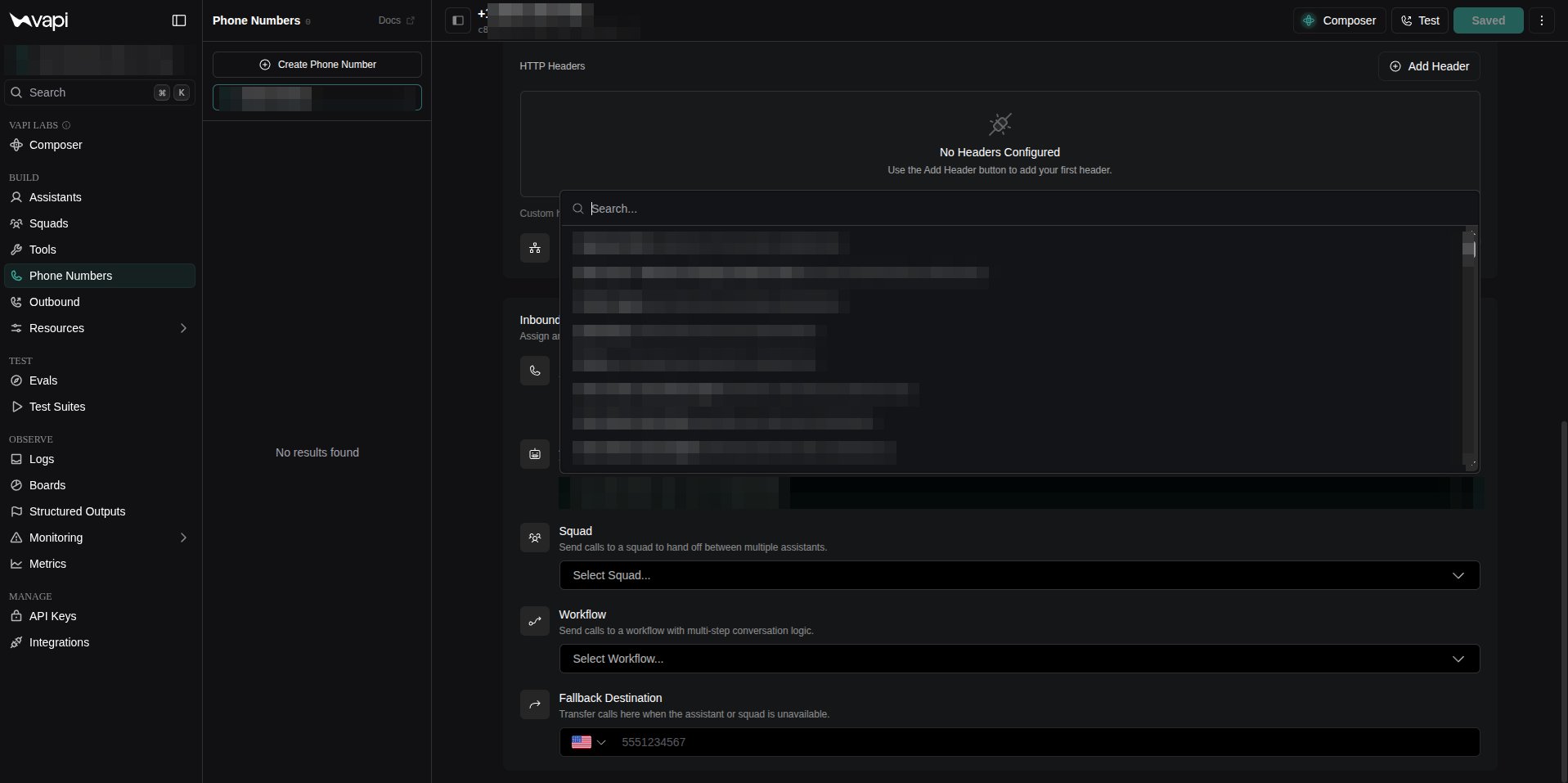Viewport: 1568px width, 783px height.
Task: Toggle the phone list panel icon
Action: click(x=458, y=20)
